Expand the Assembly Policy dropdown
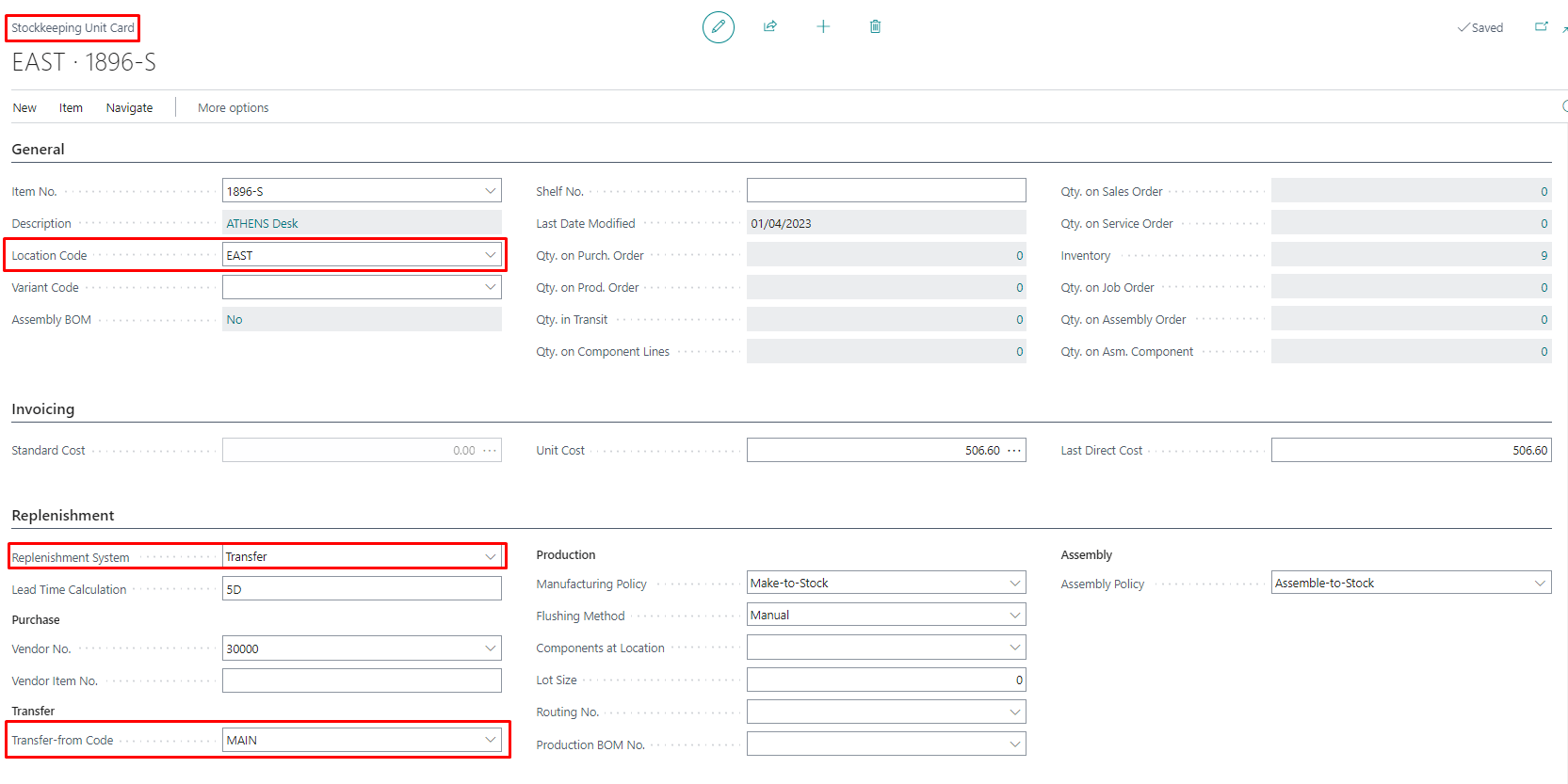The height and width of the screenshot is (784, 1568). tap(1540, 584)
